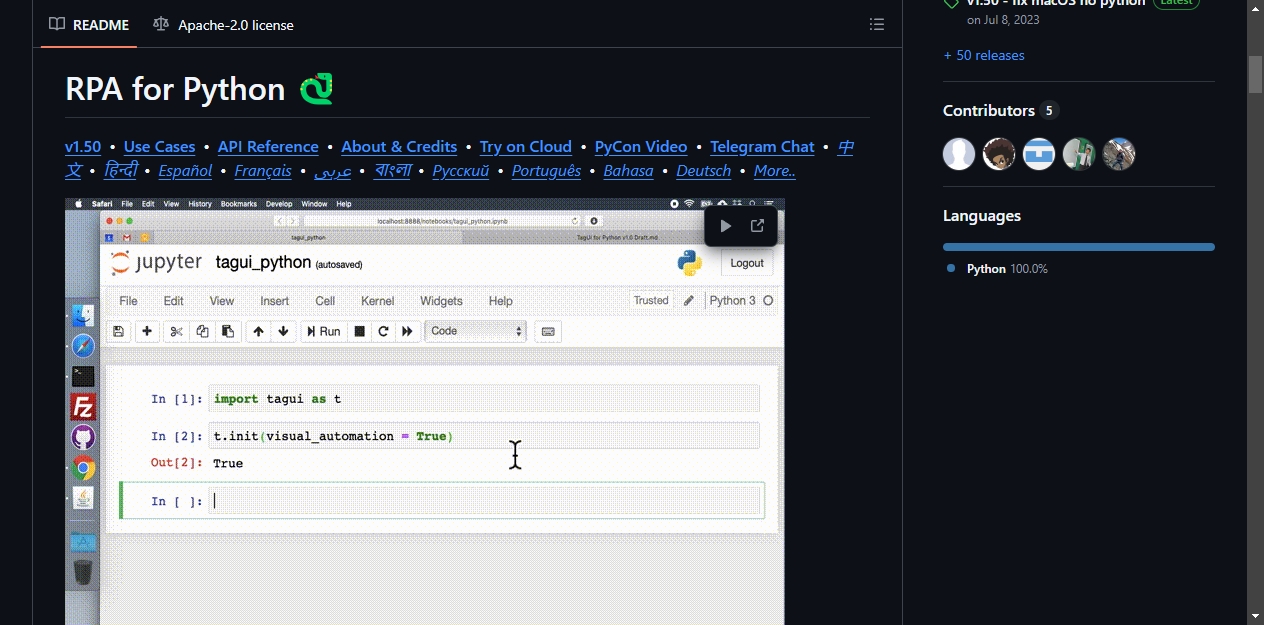The image size is (1264, 625).
Task: Click the Trusted notebook indicator
Action: pos(651,300)
